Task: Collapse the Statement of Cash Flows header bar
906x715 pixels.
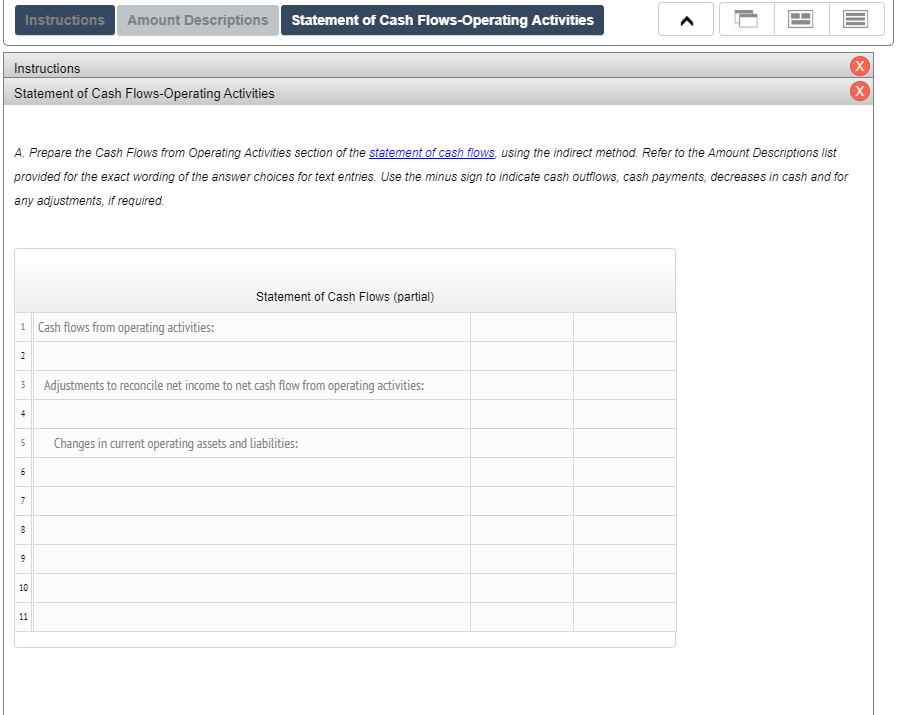Action: coord(400,92)
